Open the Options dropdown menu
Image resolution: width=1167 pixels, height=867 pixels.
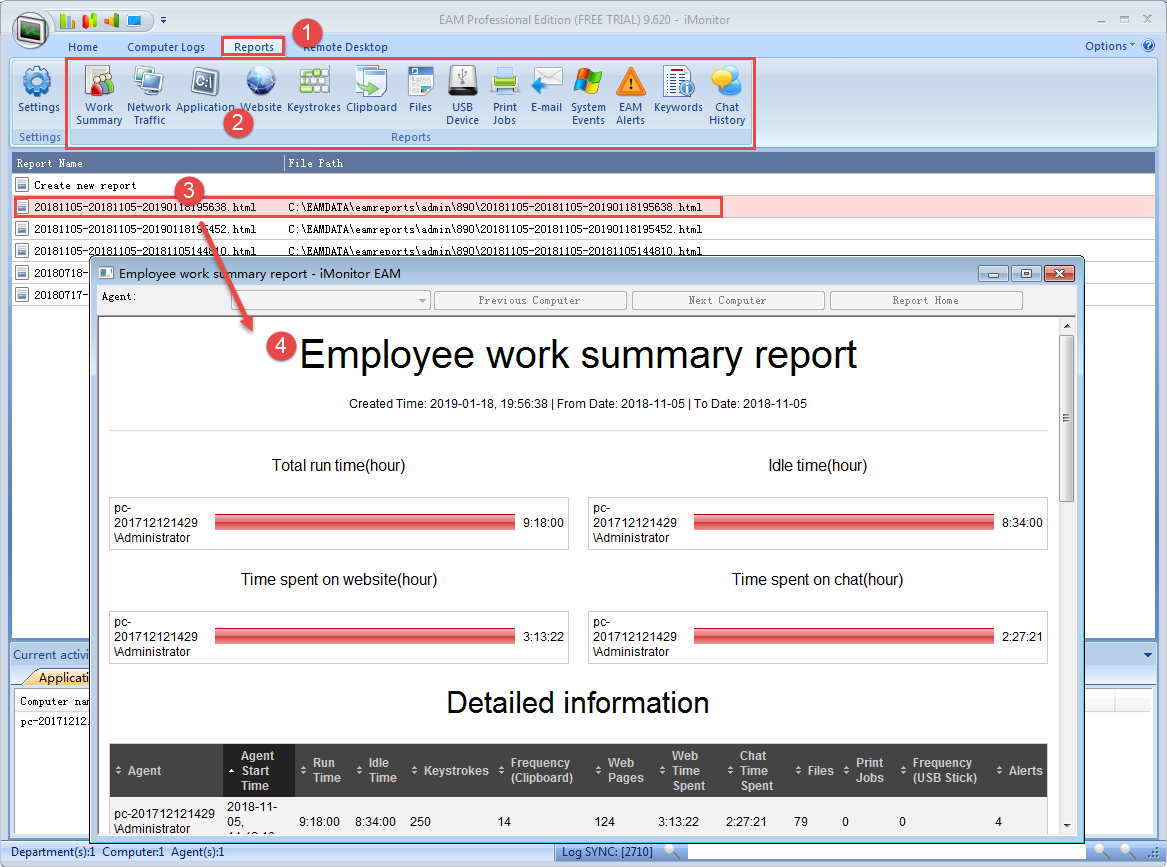(1110, 46)
